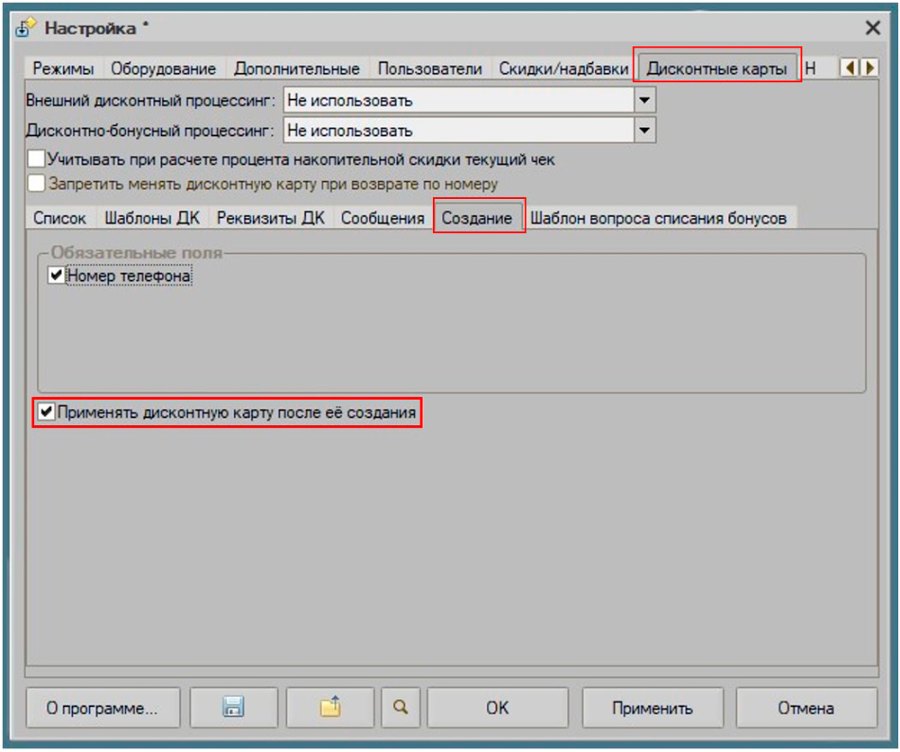Click the Отмена button

(806, 707)
